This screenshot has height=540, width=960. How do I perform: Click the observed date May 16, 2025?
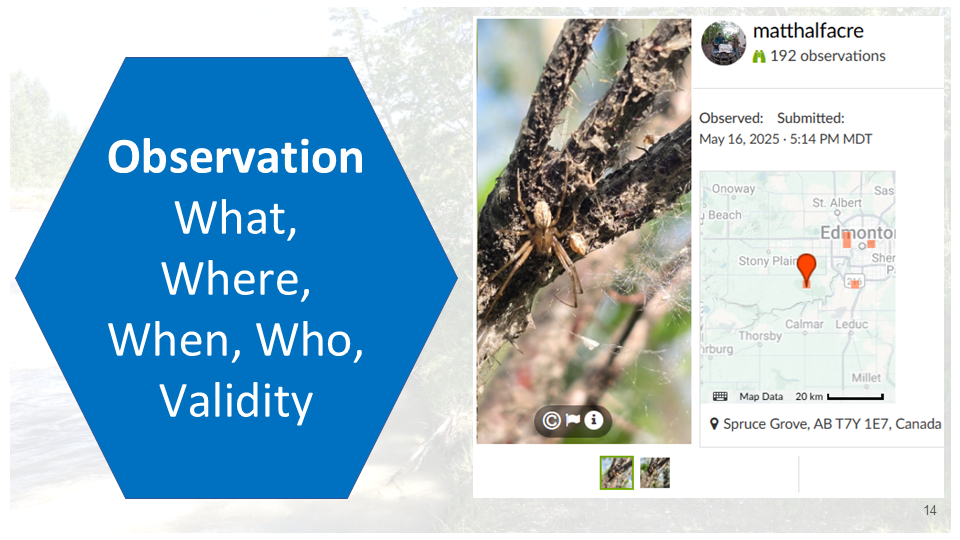click(740, 139)
